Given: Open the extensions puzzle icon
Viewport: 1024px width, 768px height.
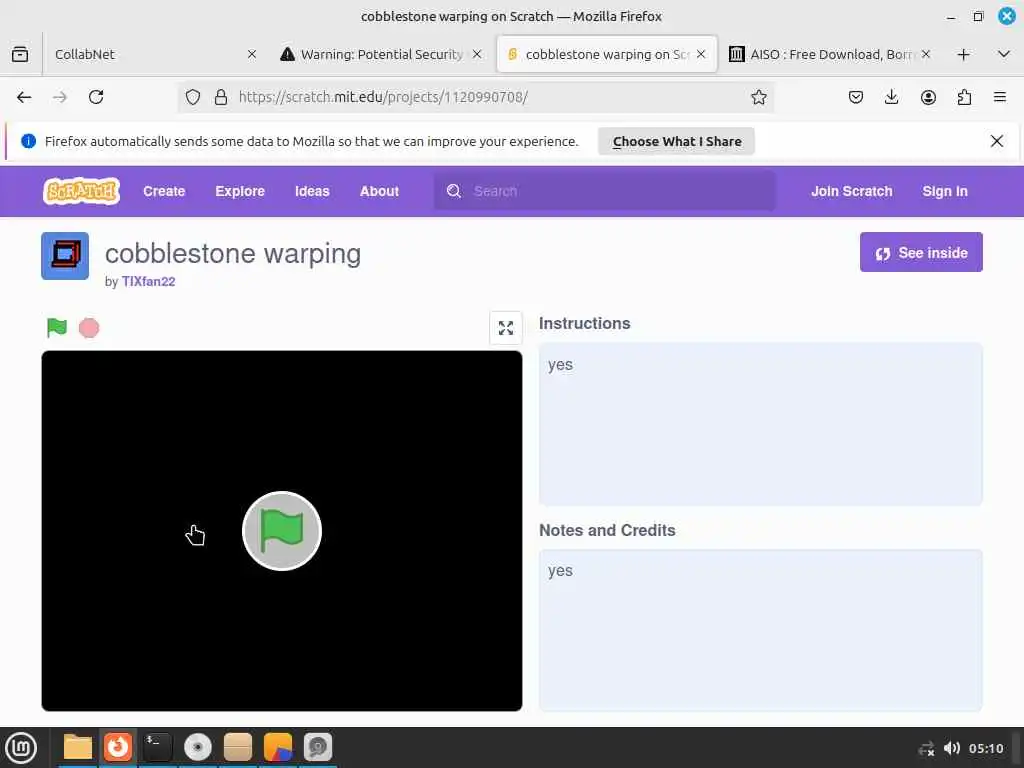Looking at the screenshot, I should click(x=964, y=97).
